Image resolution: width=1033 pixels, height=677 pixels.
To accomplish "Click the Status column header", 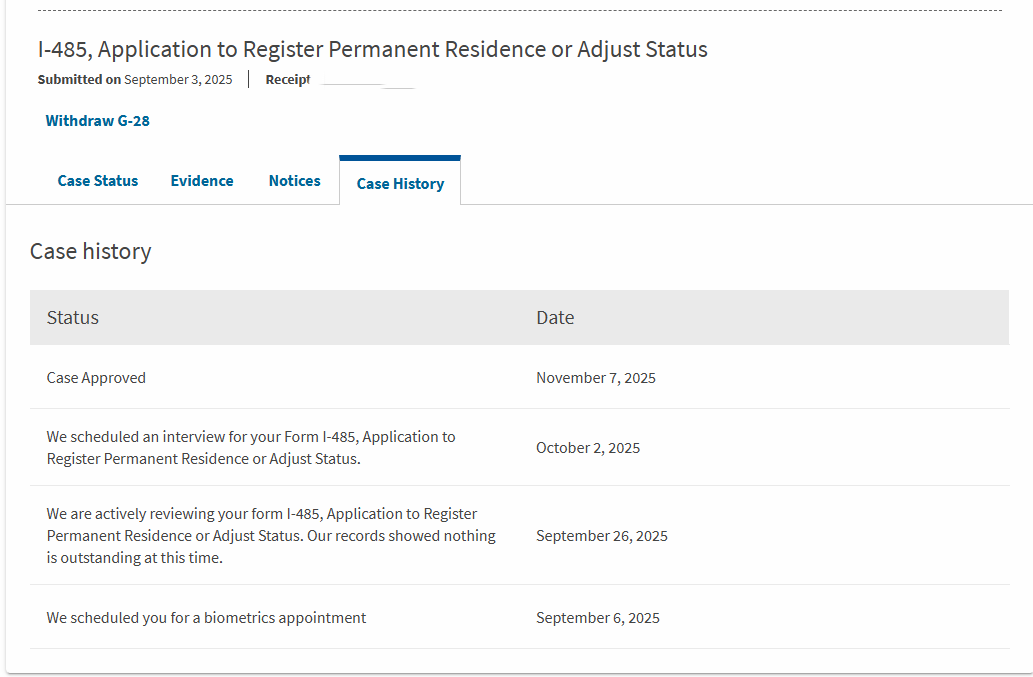I will [73, 318].
